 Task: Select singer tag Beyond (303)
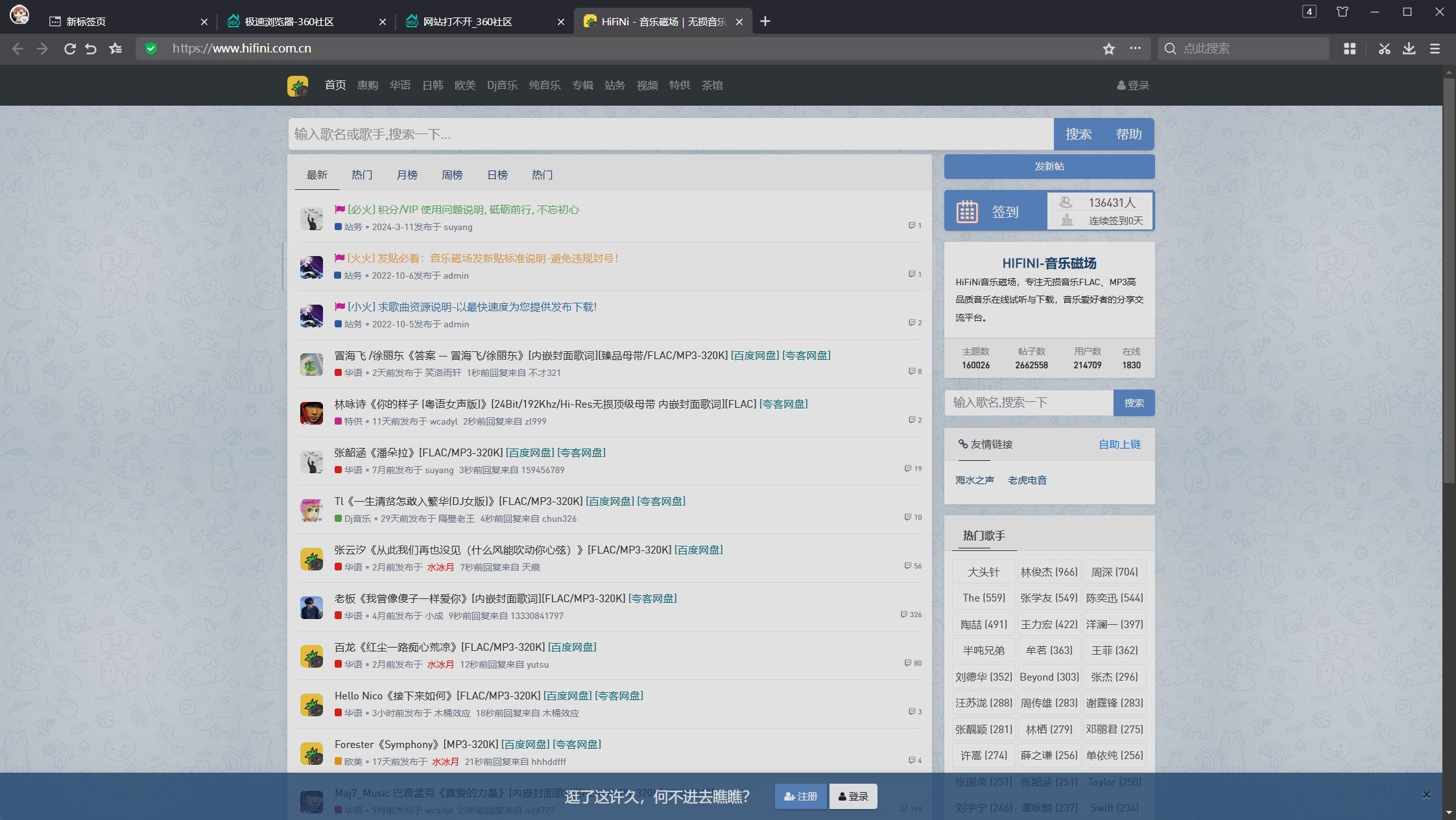[x=1049, y=677]
